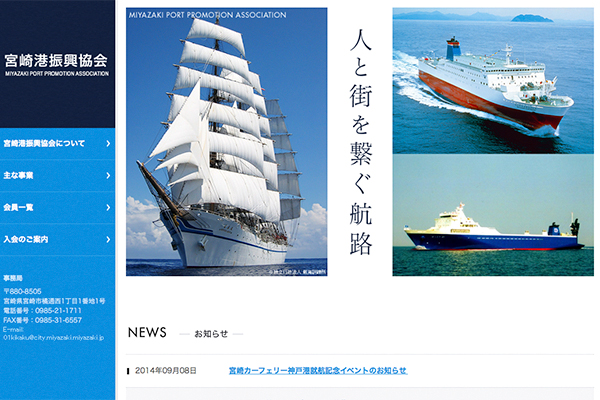Click the MIYAZAKI PORT PROMOTION ASSOCIATION photo caption
The width and height of the screenshot is (600, 400).
point(207,15)
